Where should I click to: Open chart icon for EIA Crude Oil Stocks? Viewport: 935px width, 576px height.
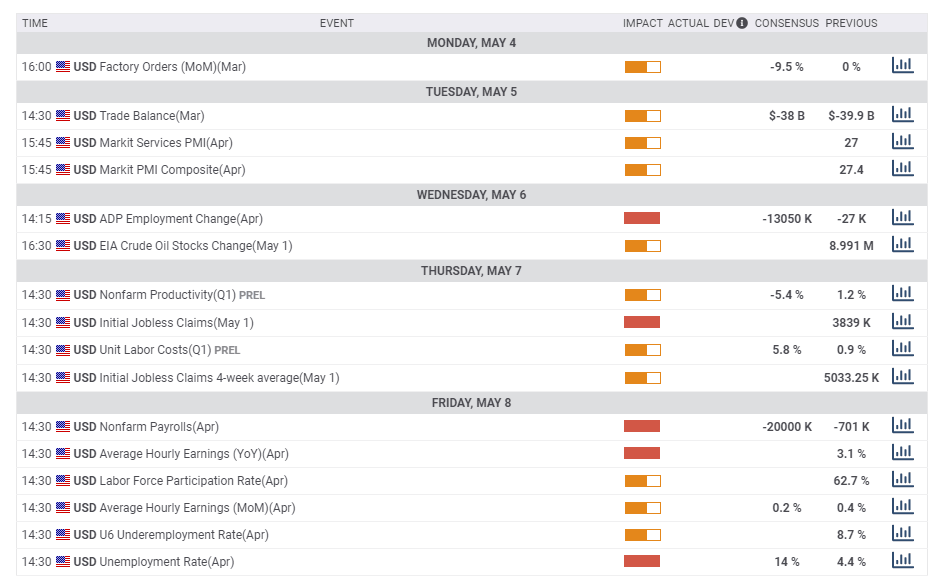902,244
